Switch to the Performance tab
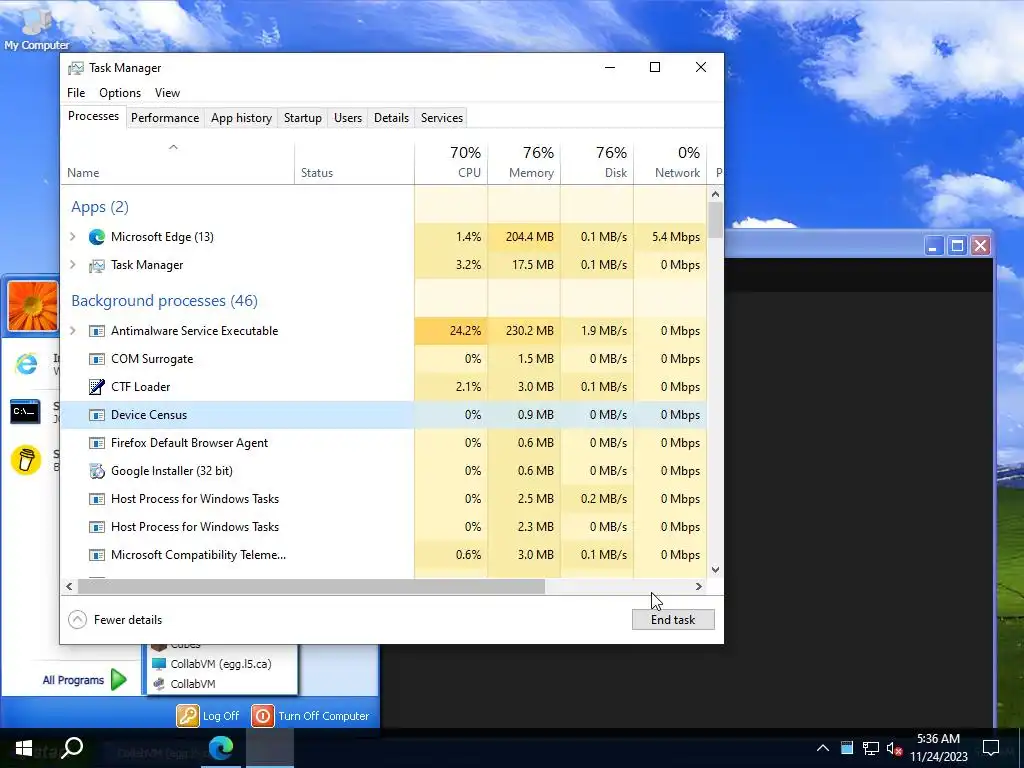This screenshot has height=768, width=1024. (x=165, y=118)
